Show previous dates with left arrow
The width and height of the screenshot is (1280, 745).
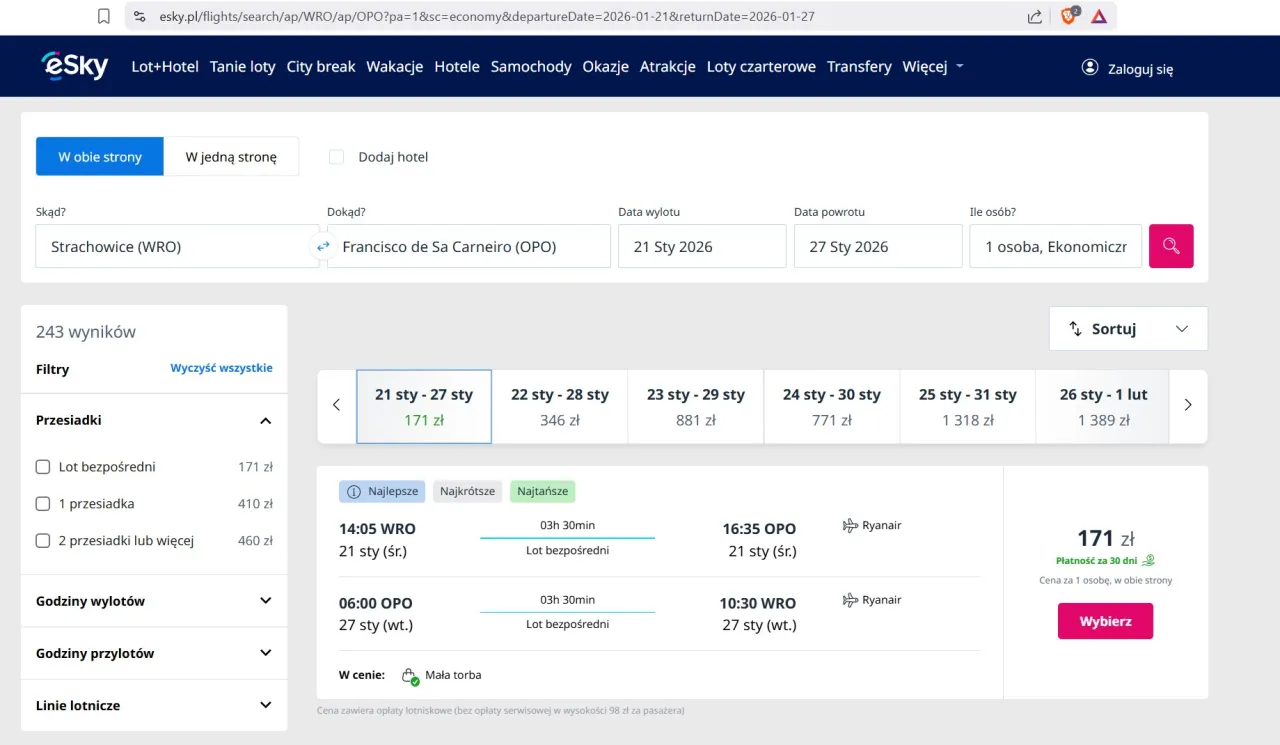point(336,405)
